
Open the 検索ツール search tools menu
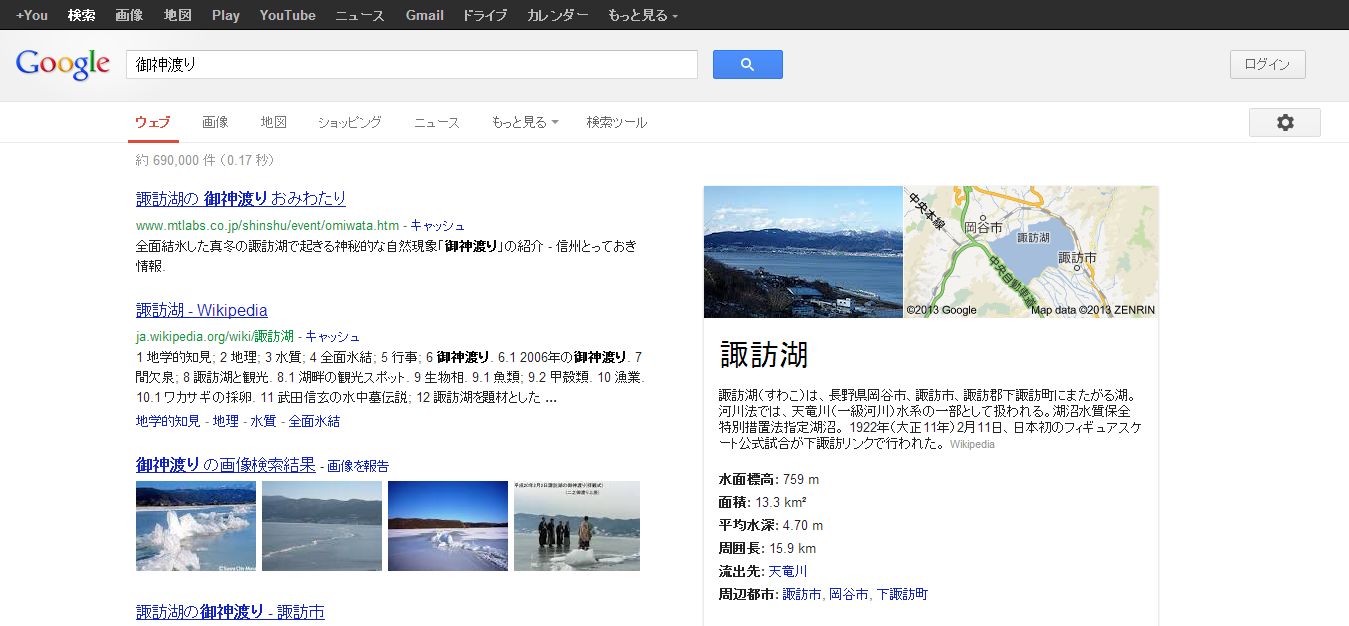(x=616, y=122)
